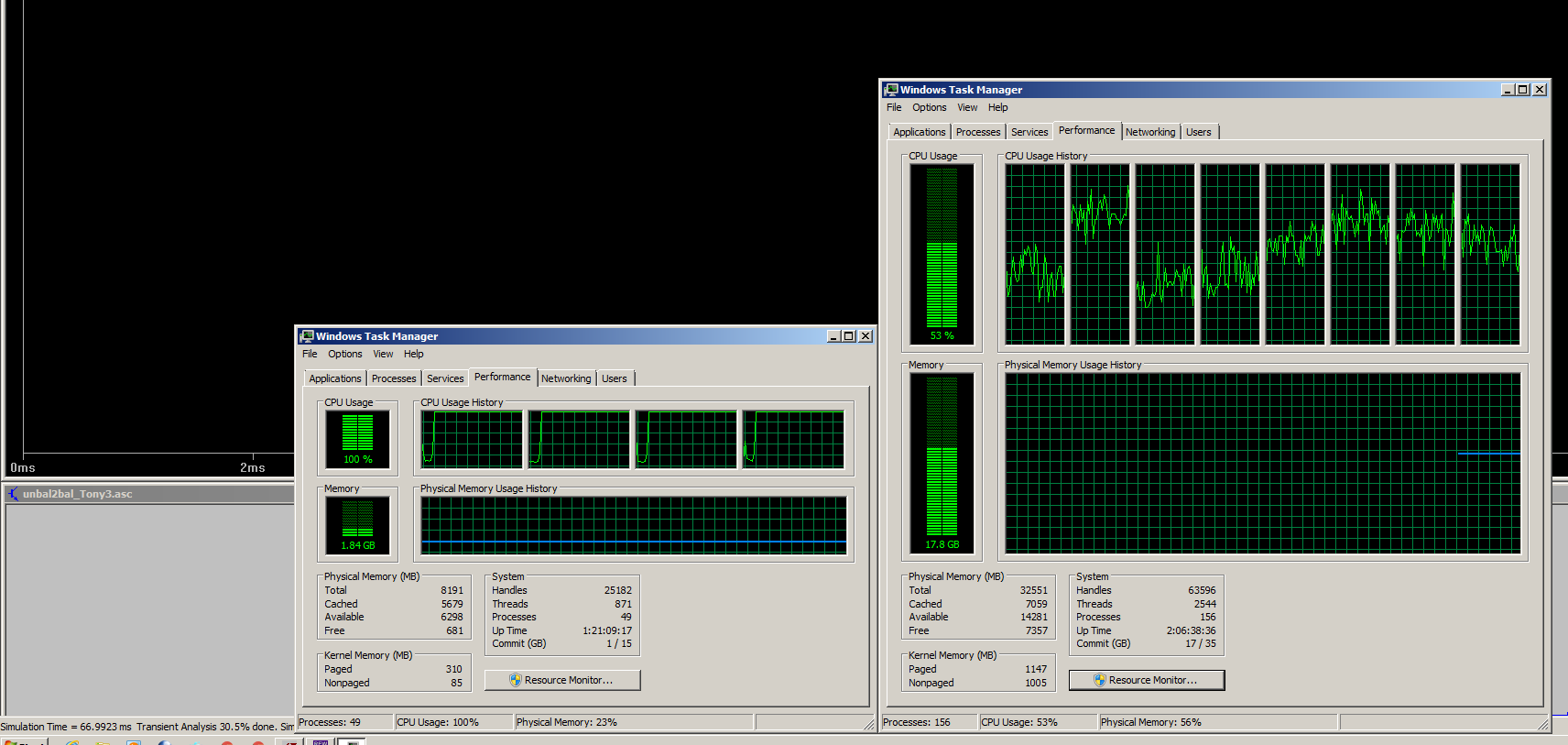Switch to Users tab in larger Task Manager
1568x745 pixels.
1199,132
